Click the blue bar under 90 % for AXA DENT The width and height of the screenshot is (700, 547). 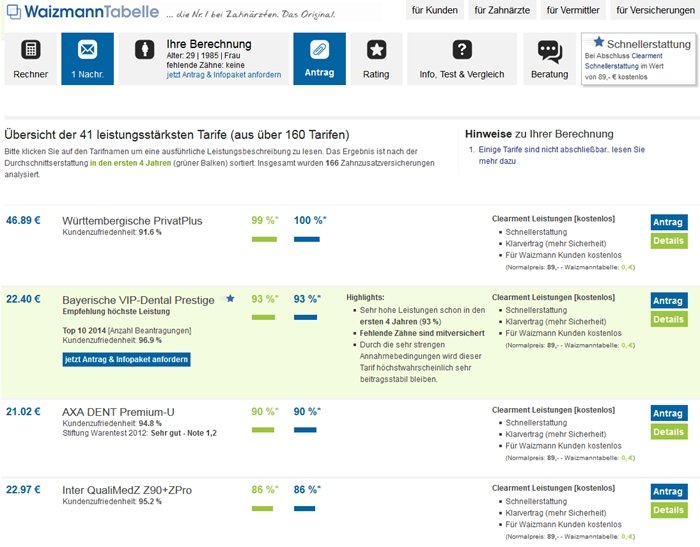305,430
